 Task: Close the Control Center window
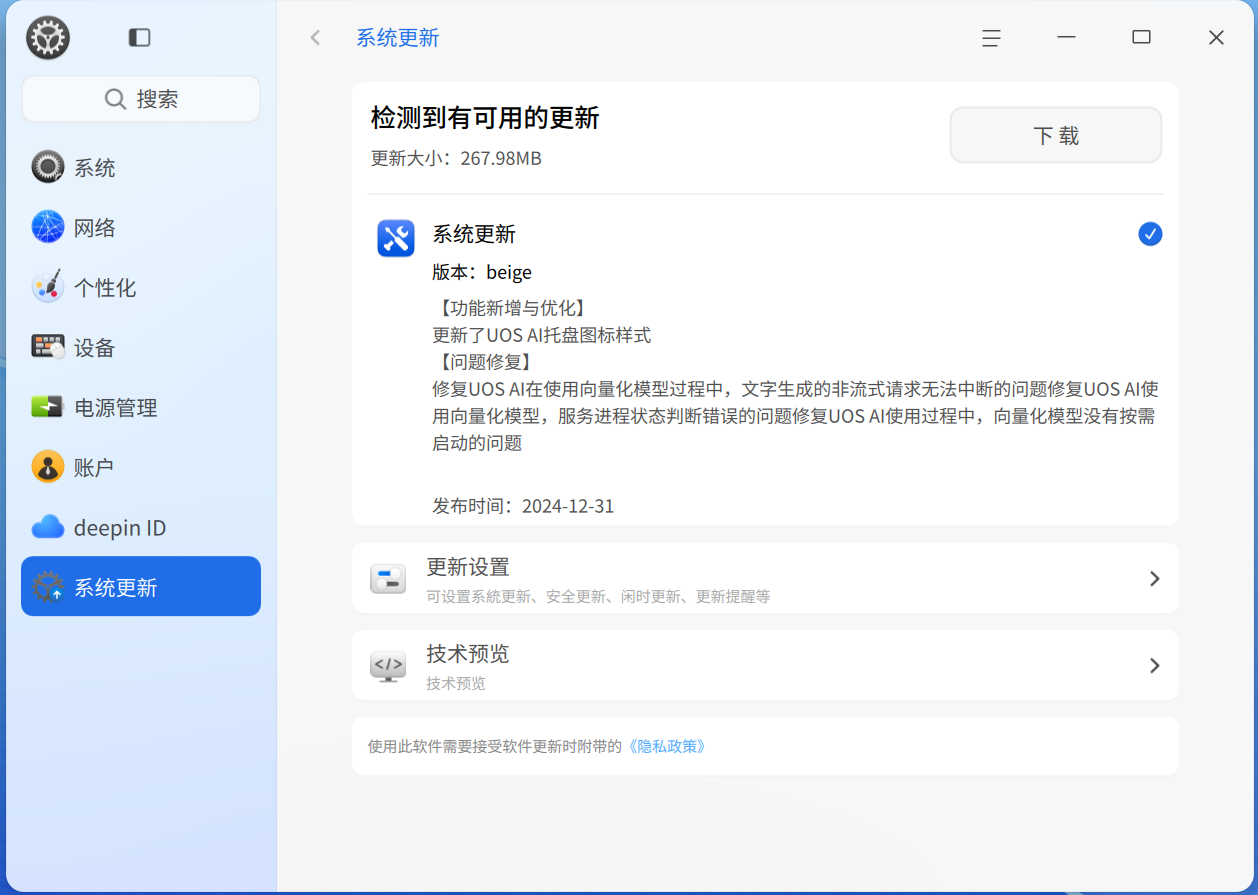1216,38
